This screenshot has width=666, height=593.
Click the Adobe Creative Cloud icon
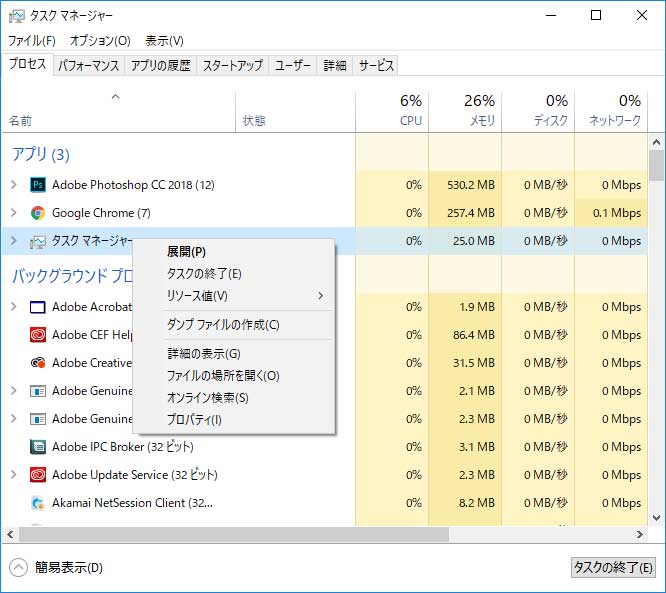[x=38, y=363]
